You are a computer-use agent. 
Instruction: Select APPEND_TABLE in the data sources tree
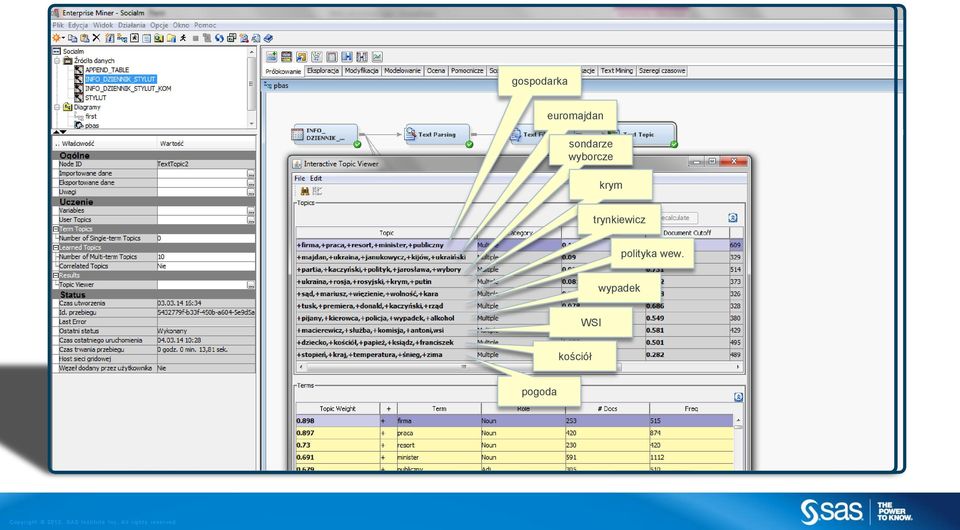click(107, 70)
